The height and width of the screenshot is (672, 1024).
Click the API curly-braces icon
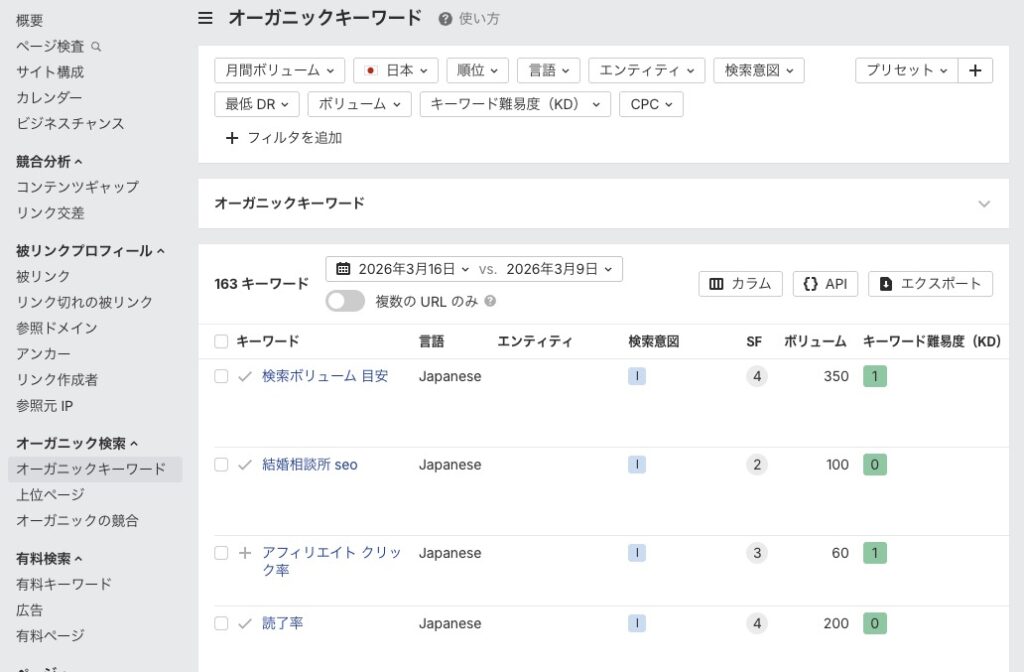[x=809, y=283]
